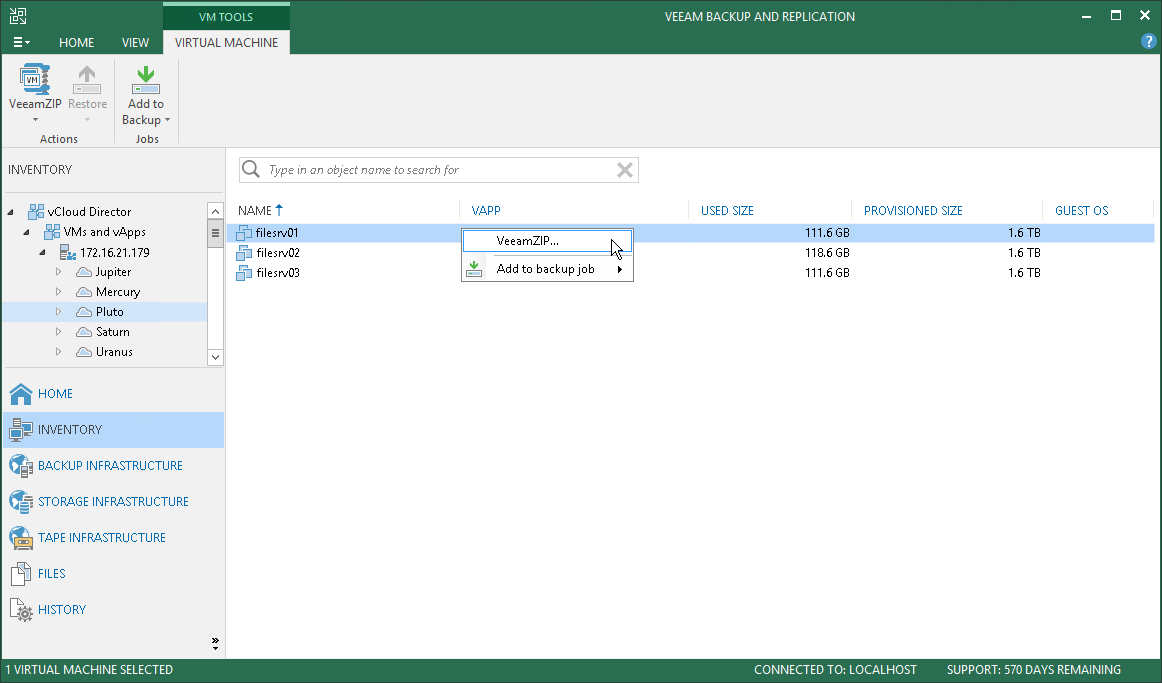The height and width of the screenshot is (683, 1162).
Task: Open the main menu hamburger dropdown
Action: 21,42
